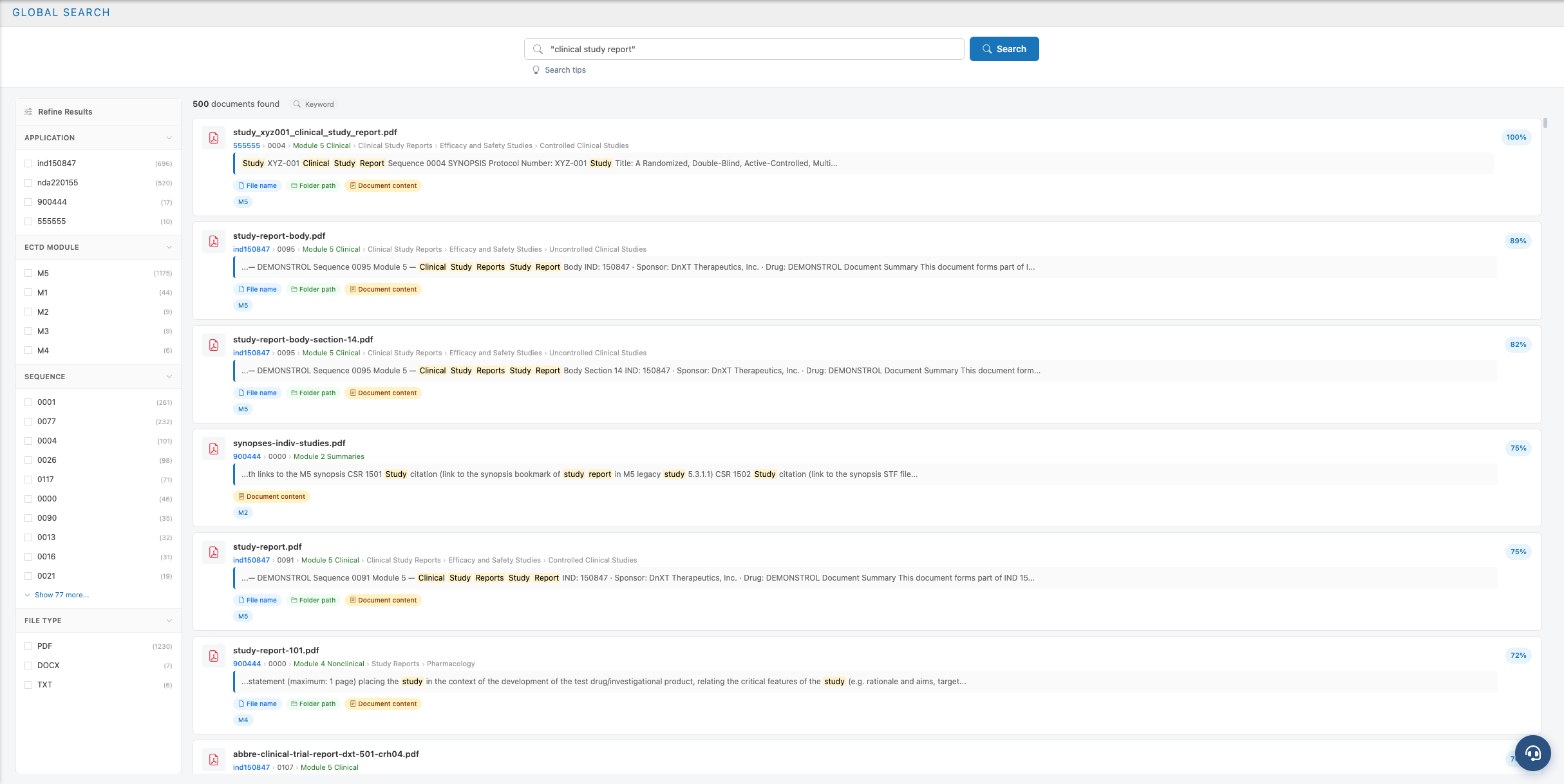Focus the global search input field
Image resolution: width=1564 pixels, height=784 pixels.
[x=744, y=49]
